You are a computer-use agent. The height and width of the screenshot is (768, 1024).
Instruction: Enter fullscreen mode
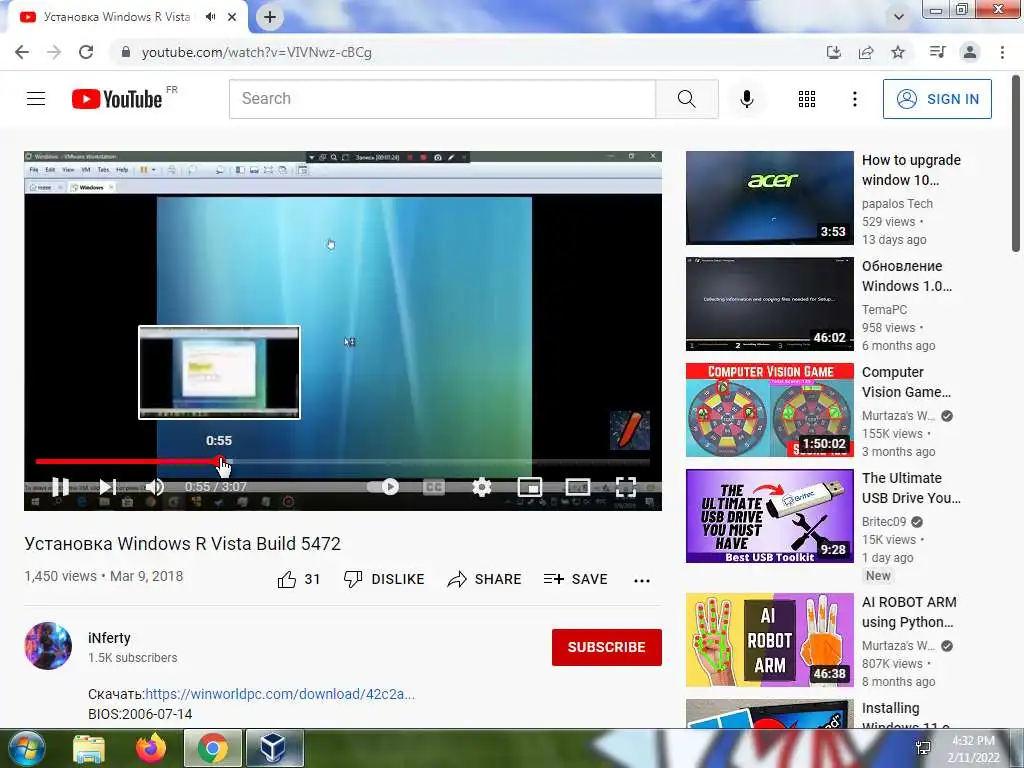[626, 487]
